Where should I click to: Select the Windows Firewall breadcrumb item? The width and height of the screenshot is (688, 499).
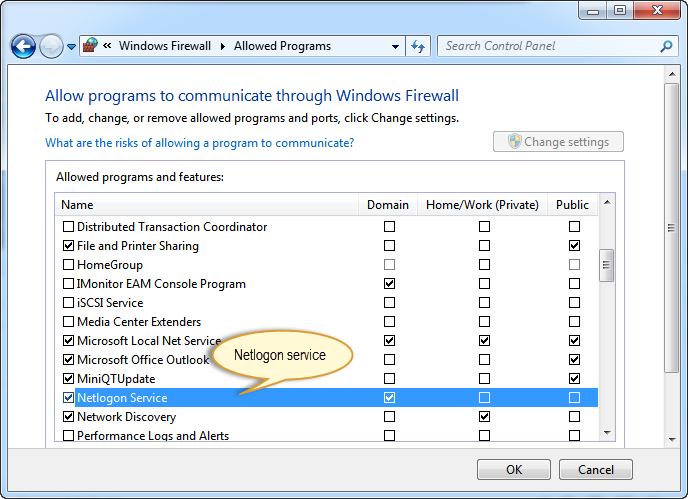pyautogui.click(x=165, y=46)
